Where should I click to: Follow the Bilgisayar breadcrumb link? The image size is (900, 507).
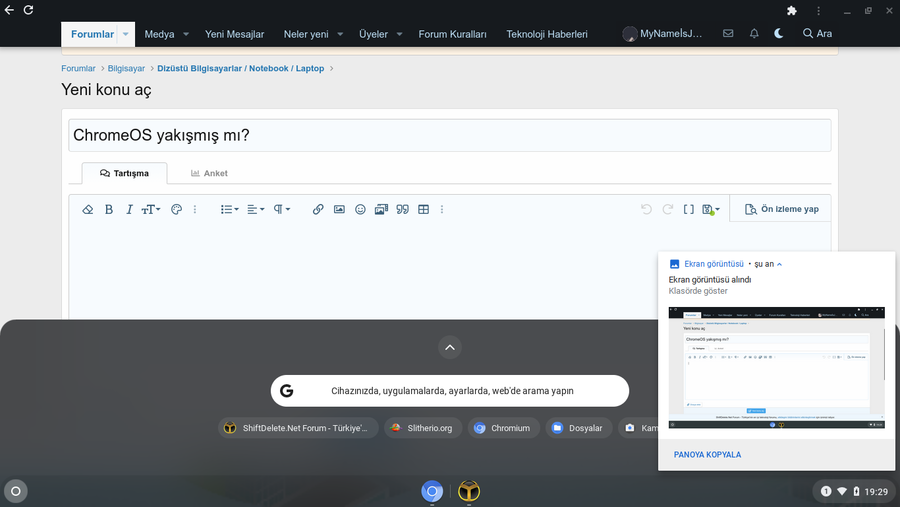pos(126,68)
